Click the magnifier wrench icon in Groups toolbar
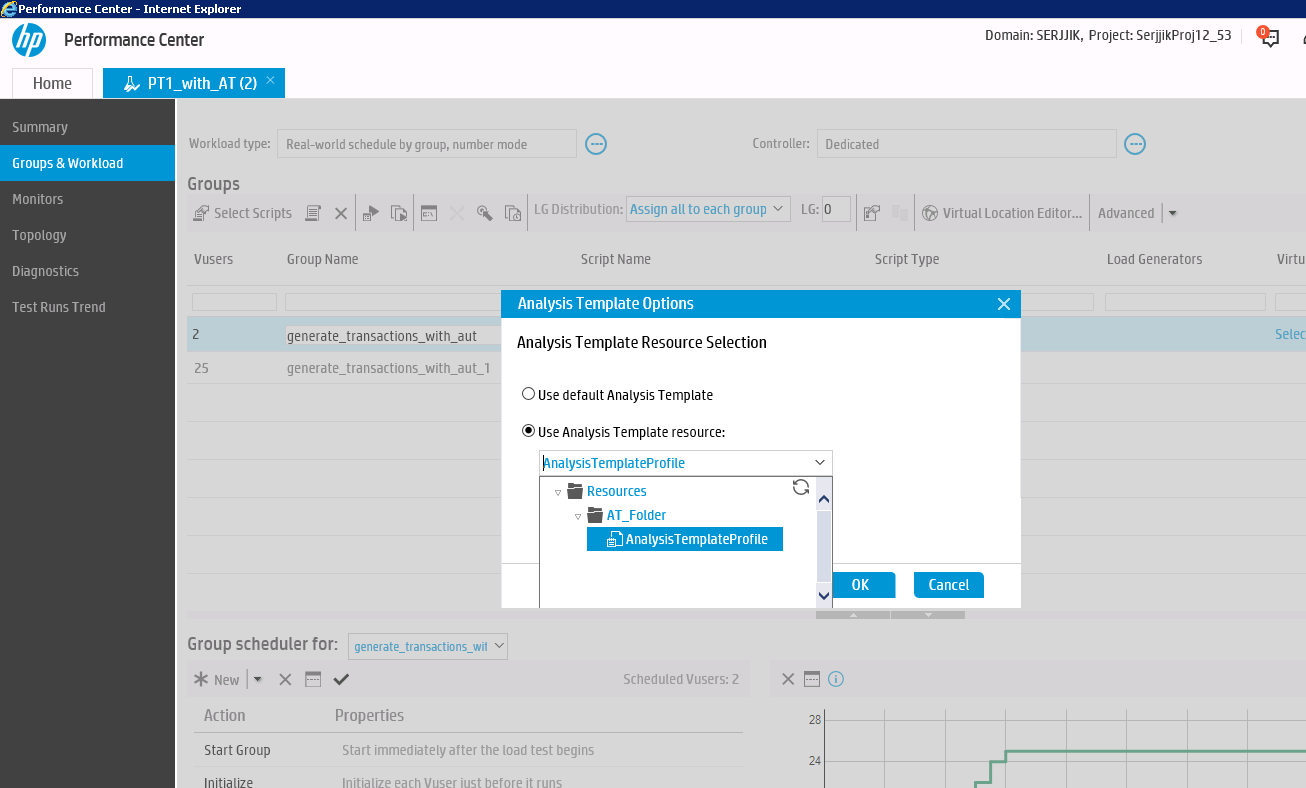Screen dimensions: 1306x788 [x=484, y=213]
